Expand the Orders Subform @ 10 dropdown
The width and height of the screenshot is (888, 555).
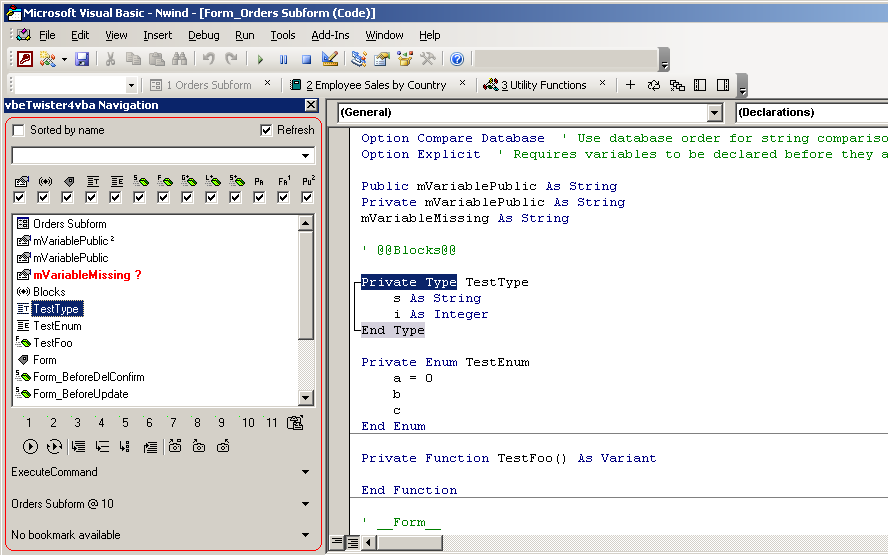tap(306, 503)
